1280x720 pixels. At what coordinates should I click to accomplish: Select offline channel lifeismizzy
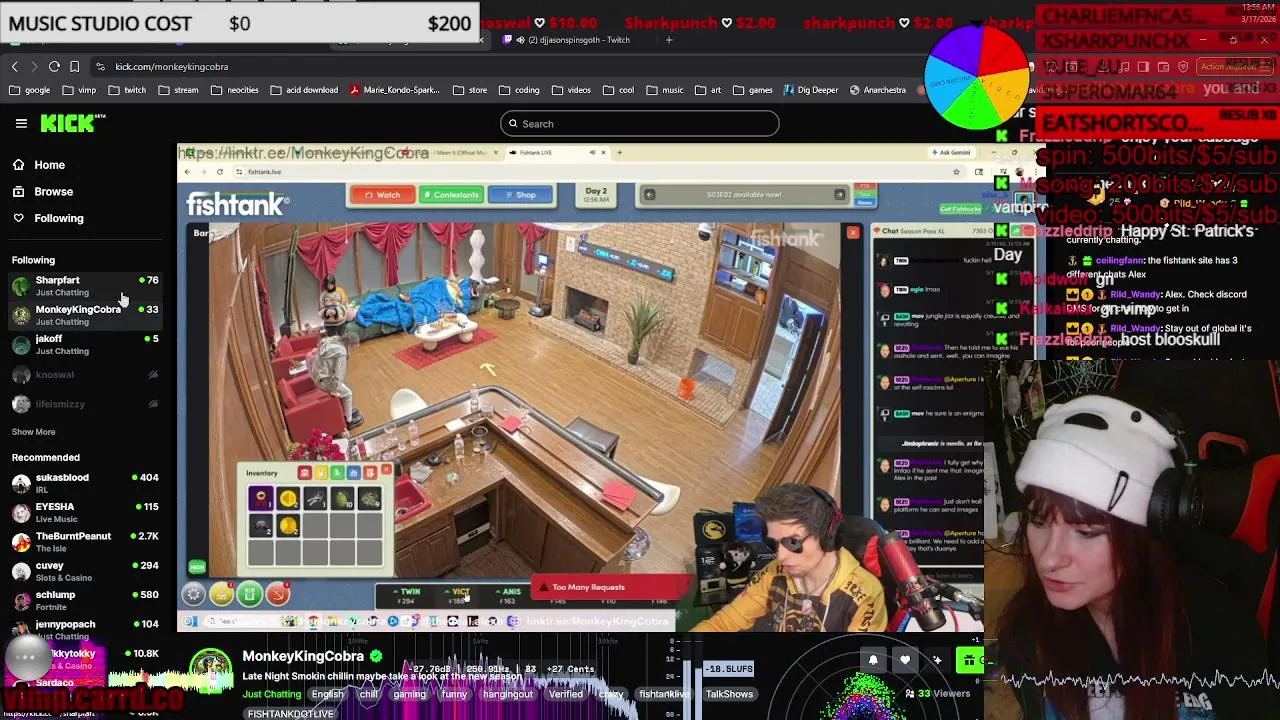(85, 404)
